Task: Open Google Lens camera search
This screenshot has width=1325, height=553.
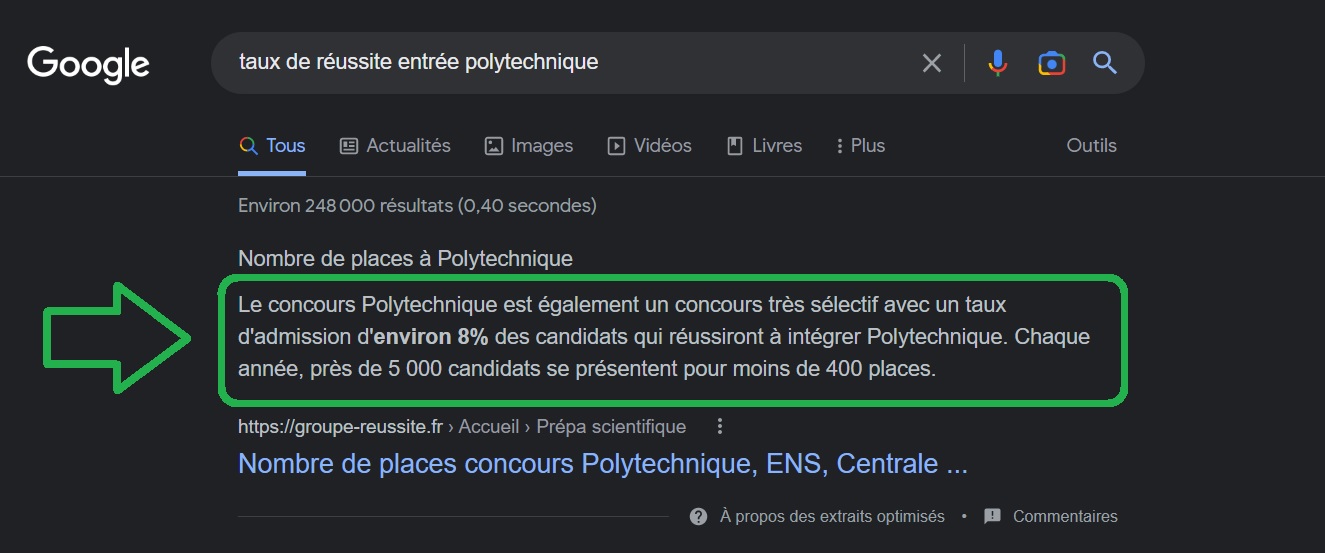Action: tap(1051, 63)
